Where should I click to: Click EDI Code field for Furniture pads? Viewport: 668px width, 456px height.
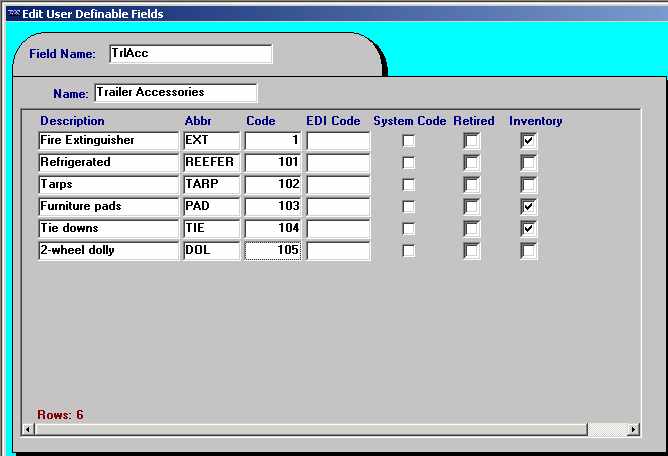[337, 207]
